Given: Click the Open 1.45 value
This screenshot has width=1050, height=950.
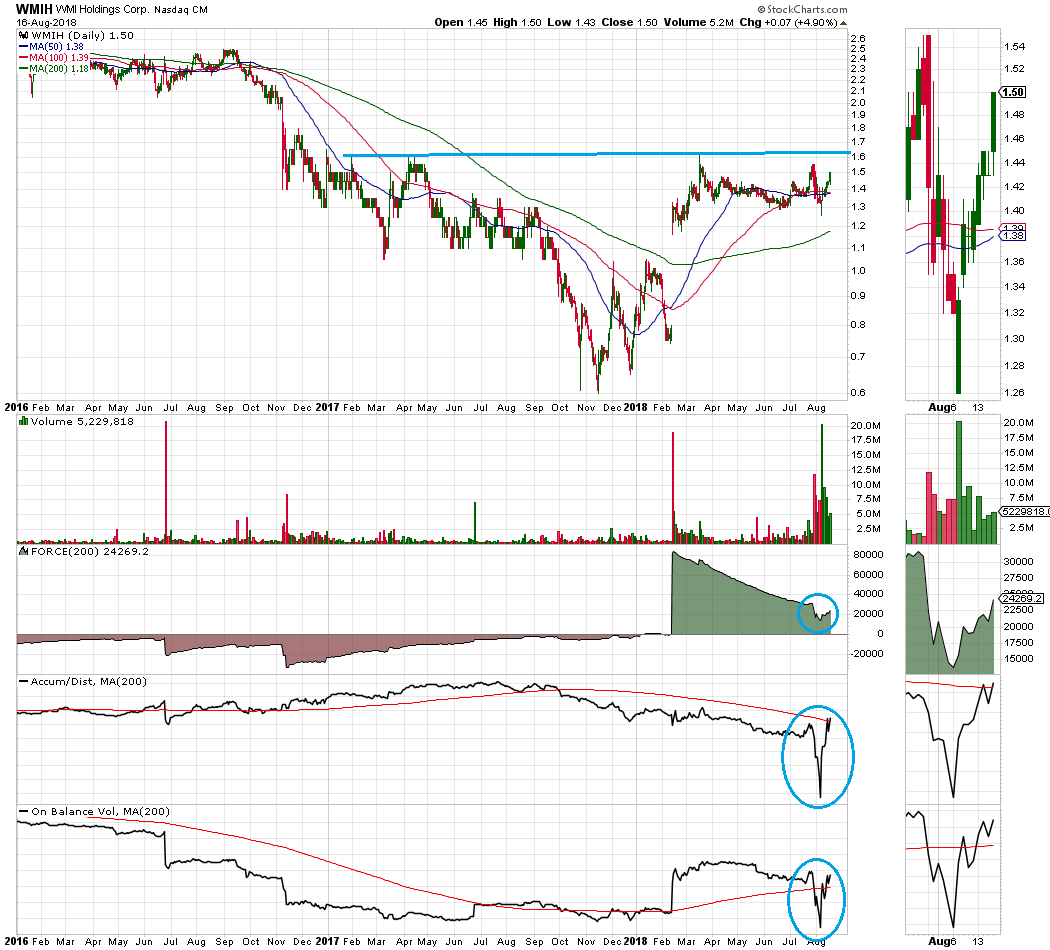Looking at the screenshot, I should (x=461, y=22).
